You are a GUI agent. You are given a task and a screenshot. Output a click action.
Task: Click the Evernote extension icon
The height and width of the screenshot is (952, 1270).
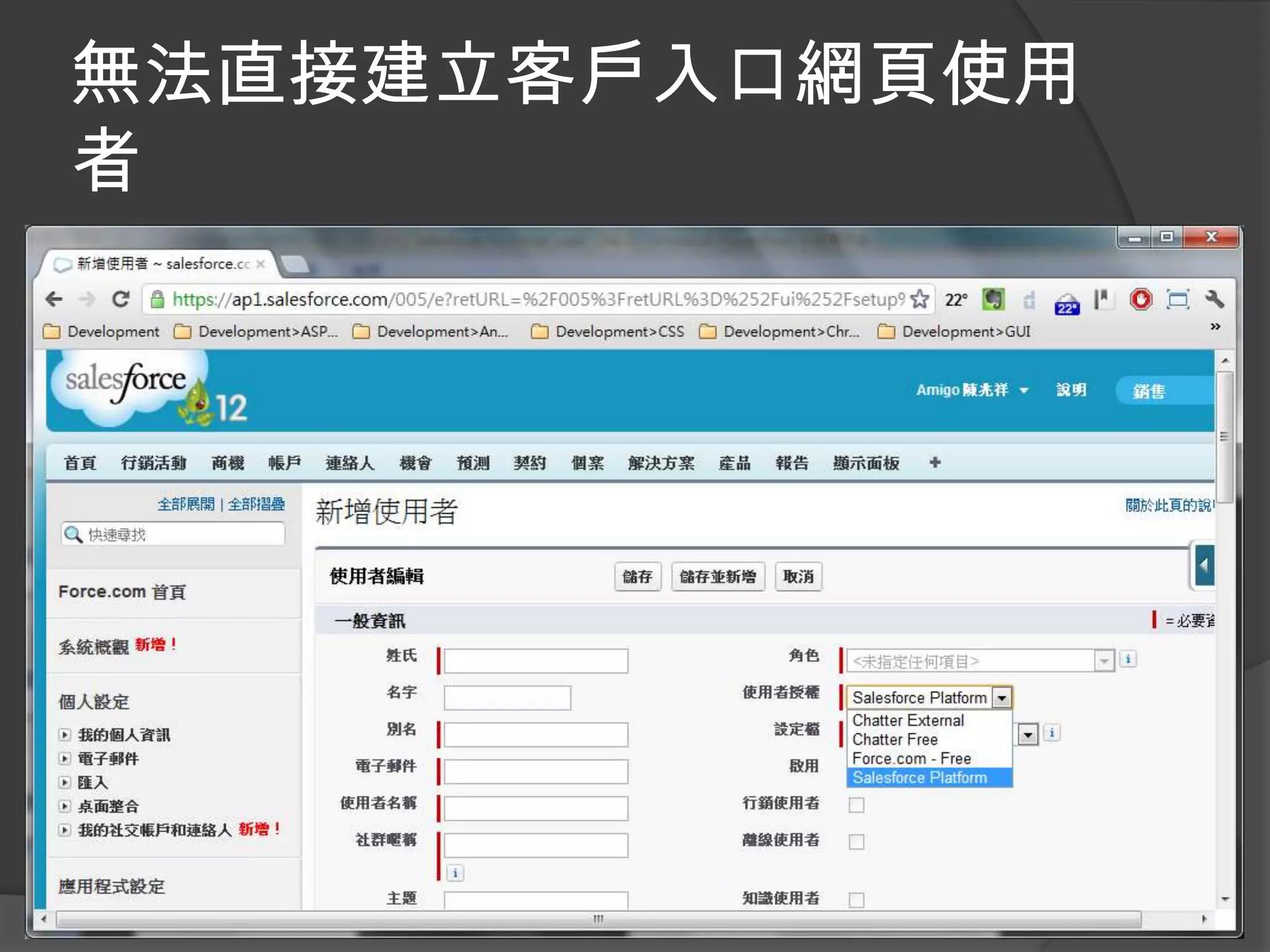(993, 299)
